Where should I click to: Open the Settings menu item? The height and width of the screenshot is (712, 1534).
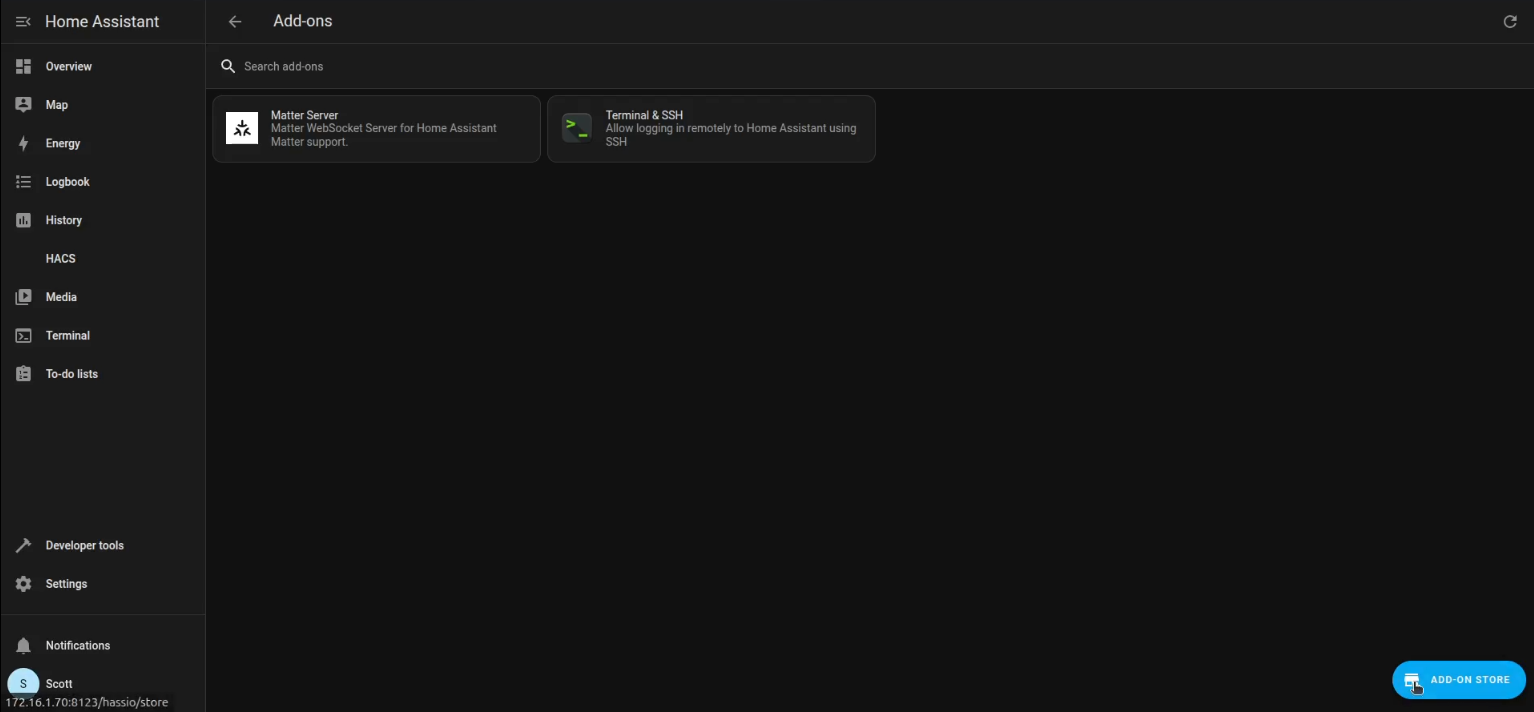[103, 583]
